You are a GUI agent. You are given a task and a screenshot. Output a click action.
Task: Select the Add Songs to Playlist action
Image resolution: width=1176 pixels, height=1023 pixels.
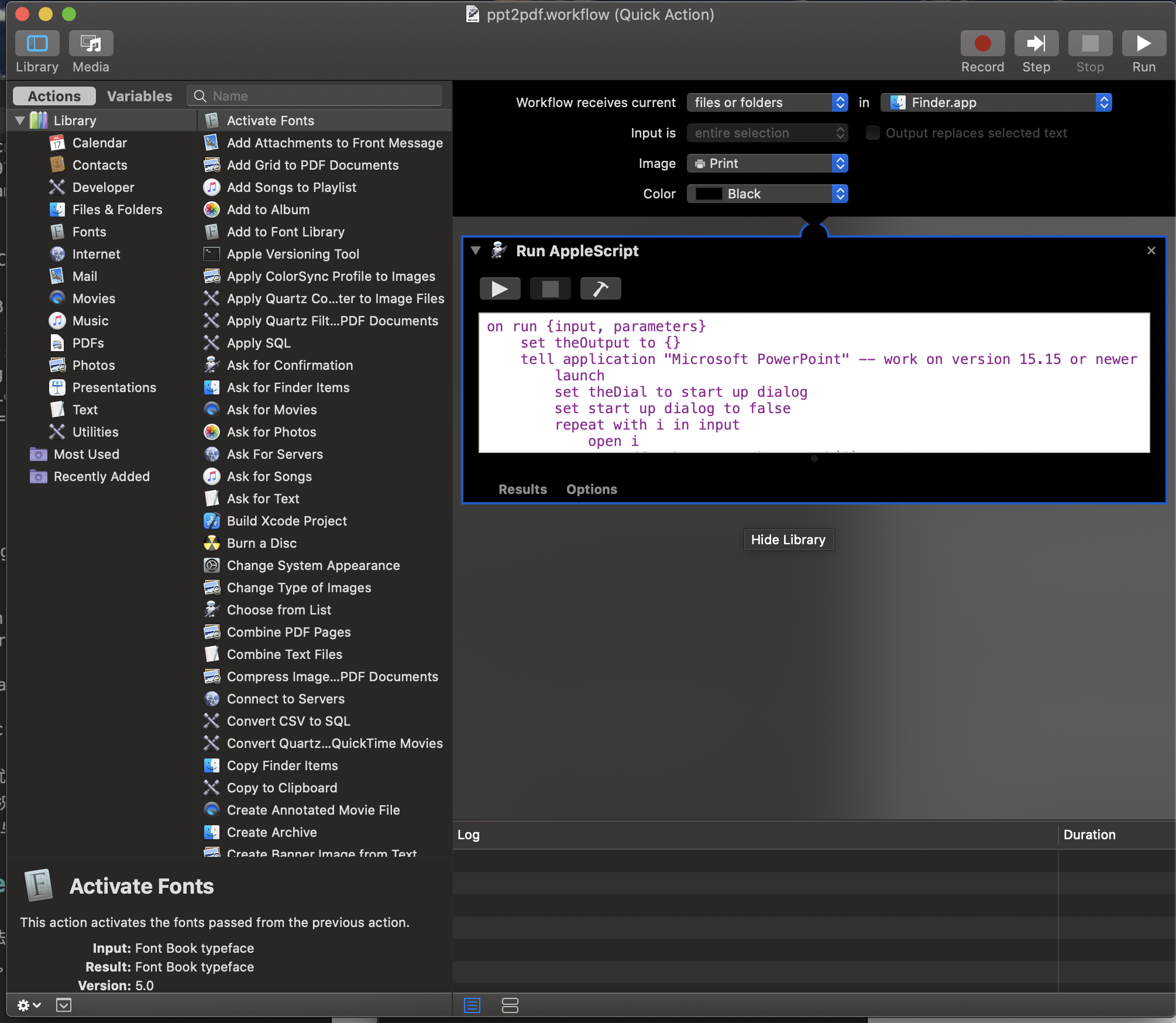(x=325, y=187)
